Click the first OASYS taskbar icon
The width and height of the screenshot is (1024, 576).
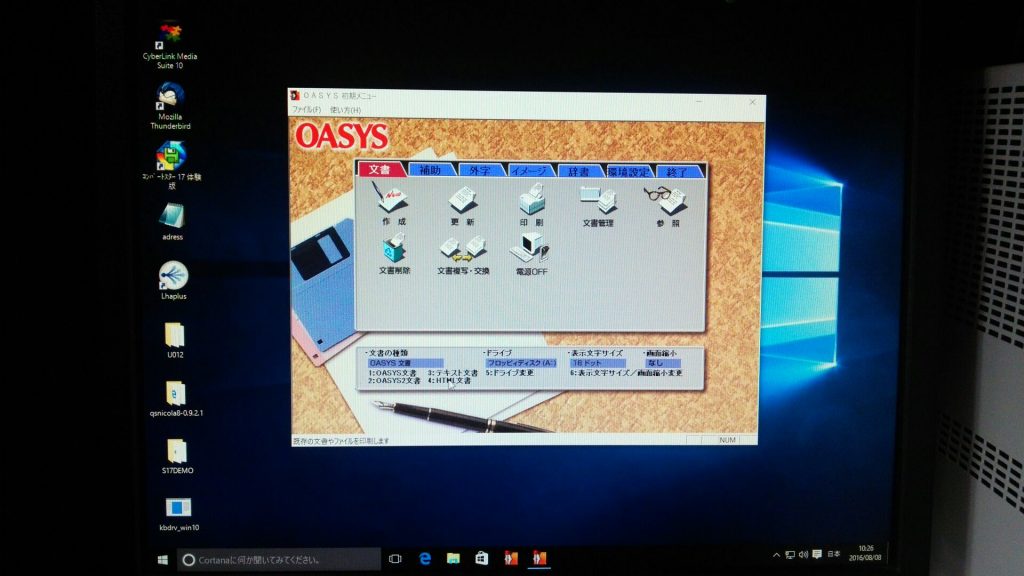[511, 558]
